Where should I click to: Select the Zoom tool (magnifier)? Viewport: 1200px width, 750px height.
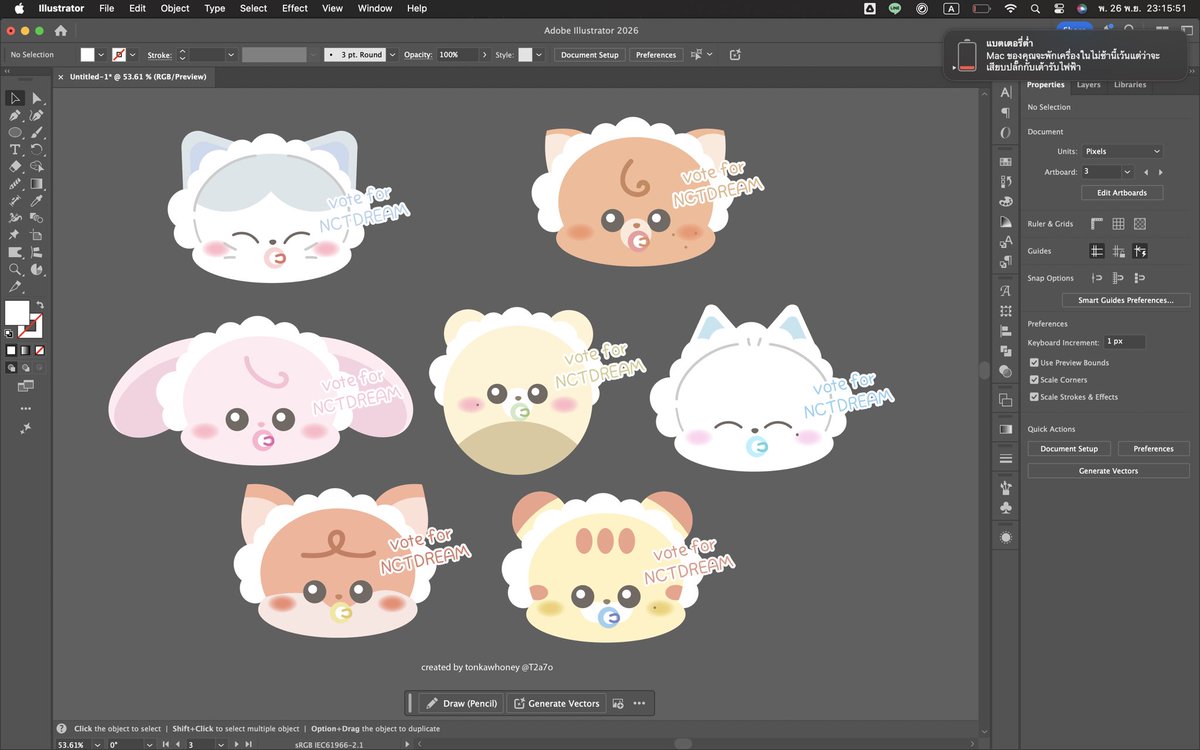tap(15, 269)
